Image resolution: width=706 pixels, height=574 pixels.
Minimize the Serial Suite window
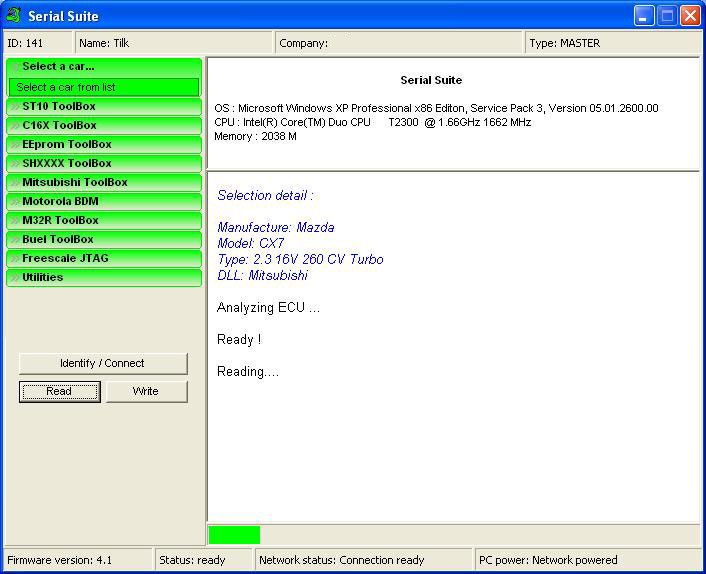pos(644,15)
